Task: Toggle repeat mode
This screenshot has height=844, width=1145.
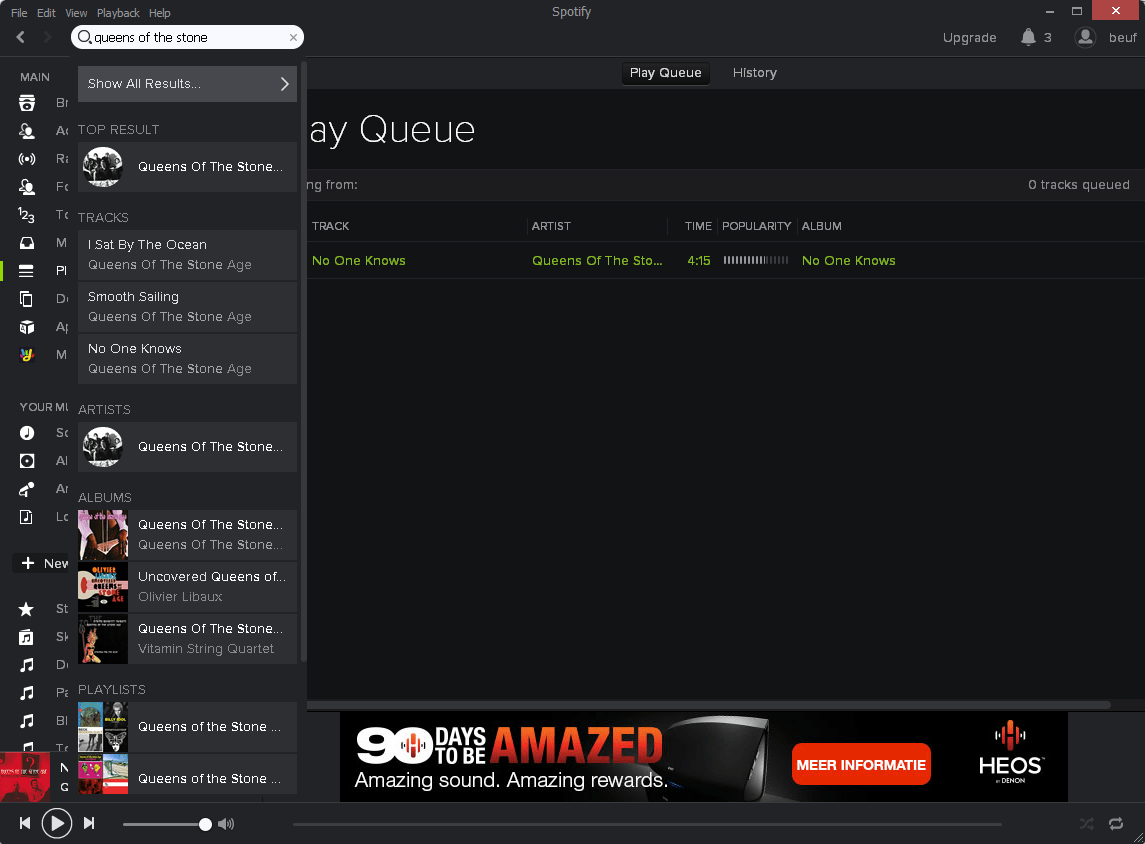Action: click(1116, 824)
